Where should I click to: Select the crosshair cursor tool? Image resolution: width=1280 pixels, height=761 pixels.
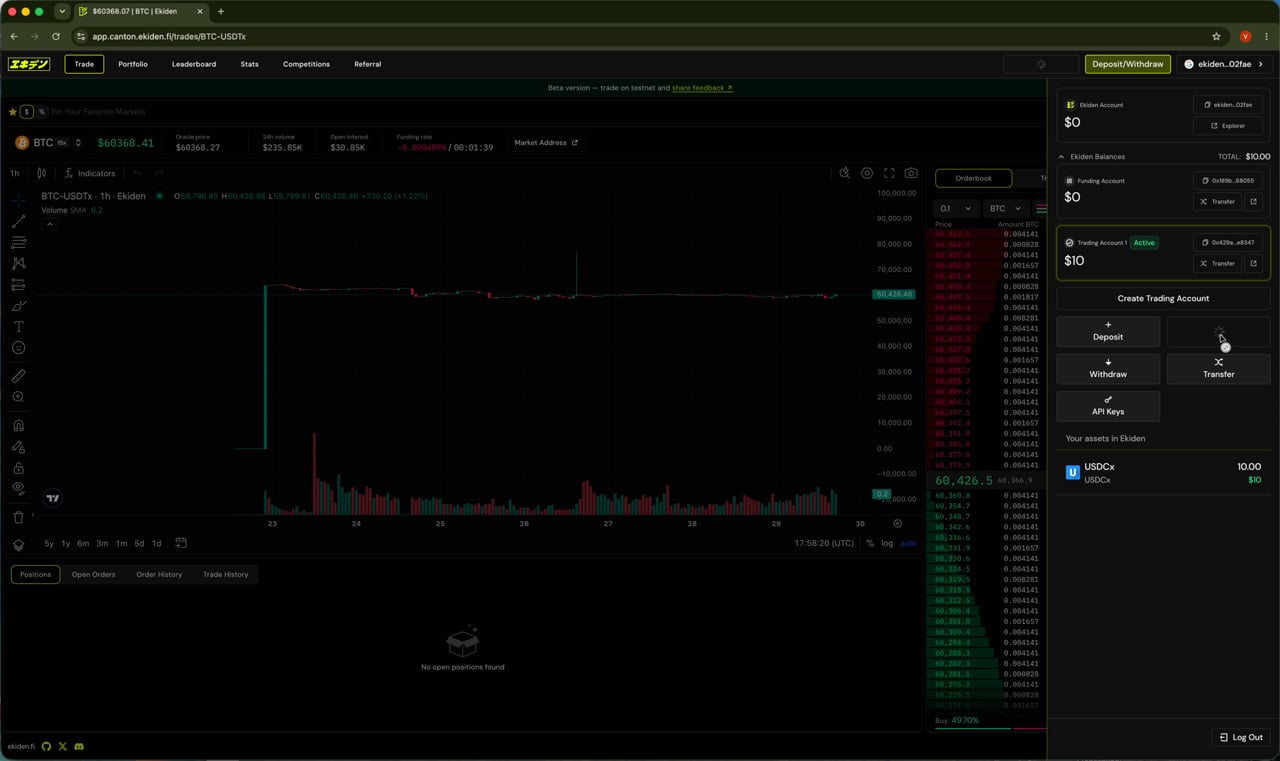click(18, 201)
